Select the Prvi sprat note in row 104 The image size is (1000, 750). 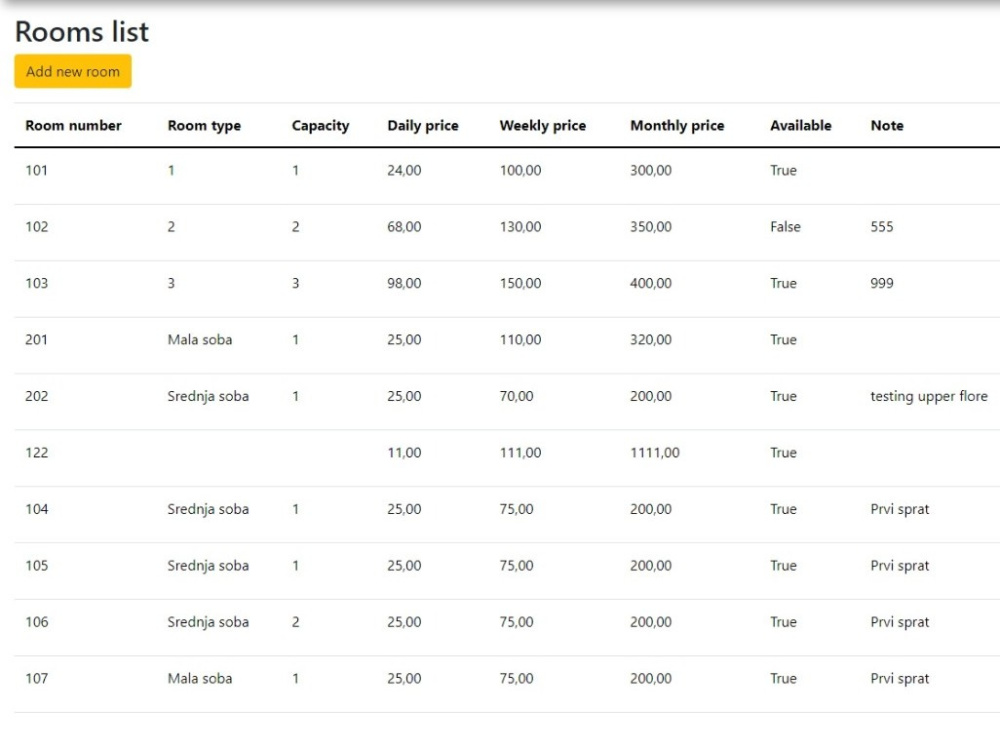tap(900, 509)
